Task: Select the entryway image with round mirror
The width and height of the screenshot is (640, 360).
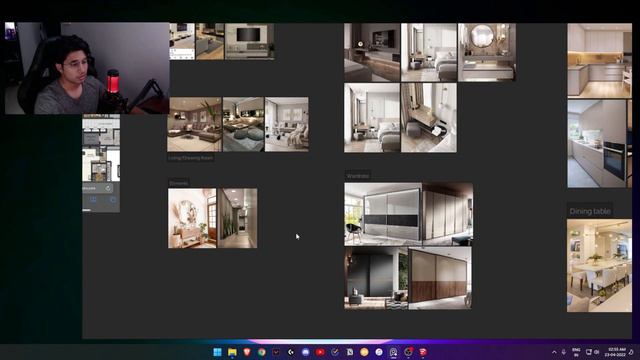Action: pos(192,218)
